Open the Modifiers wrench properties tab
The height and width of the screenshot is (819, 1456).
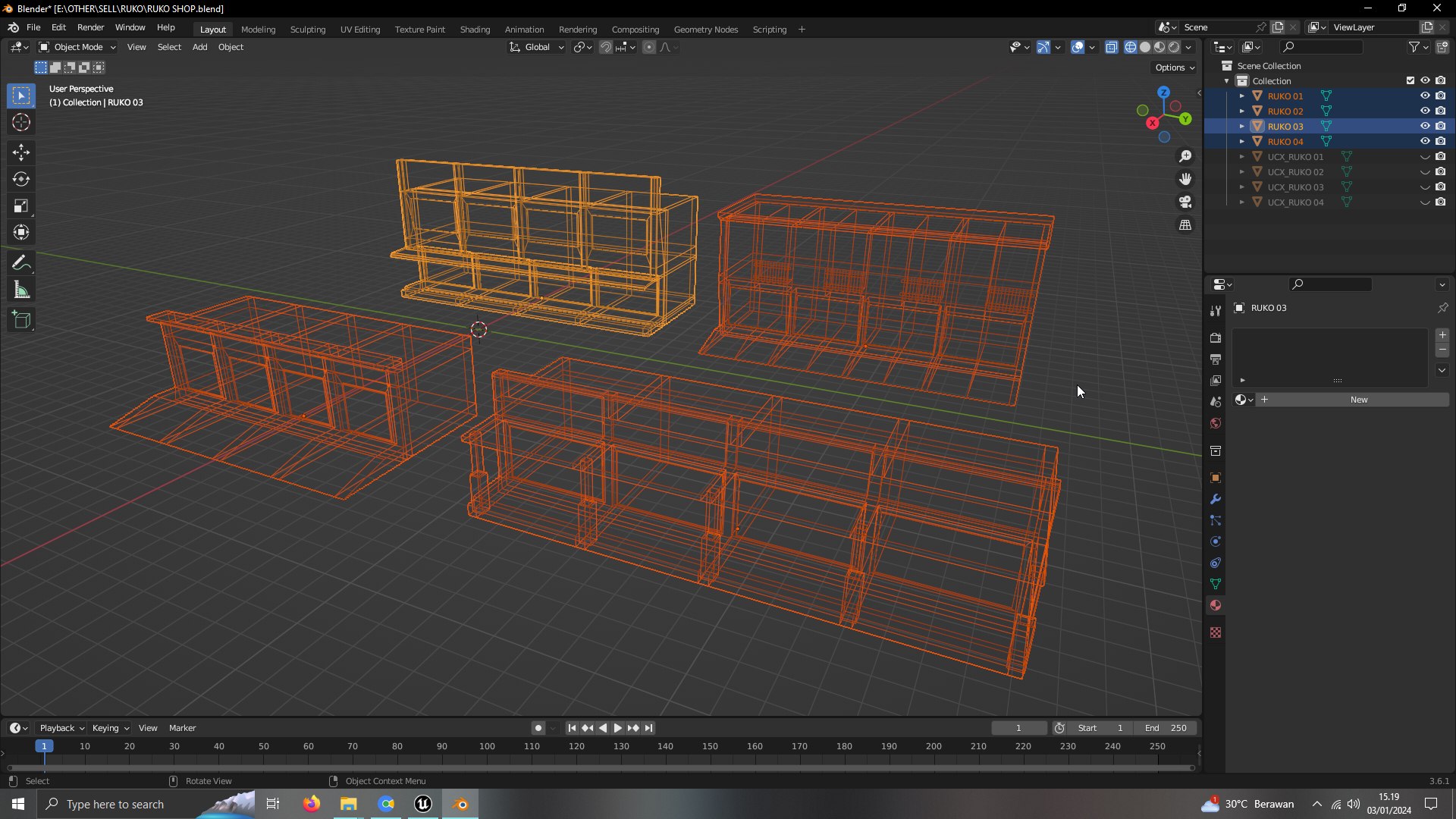(1216, 499)
